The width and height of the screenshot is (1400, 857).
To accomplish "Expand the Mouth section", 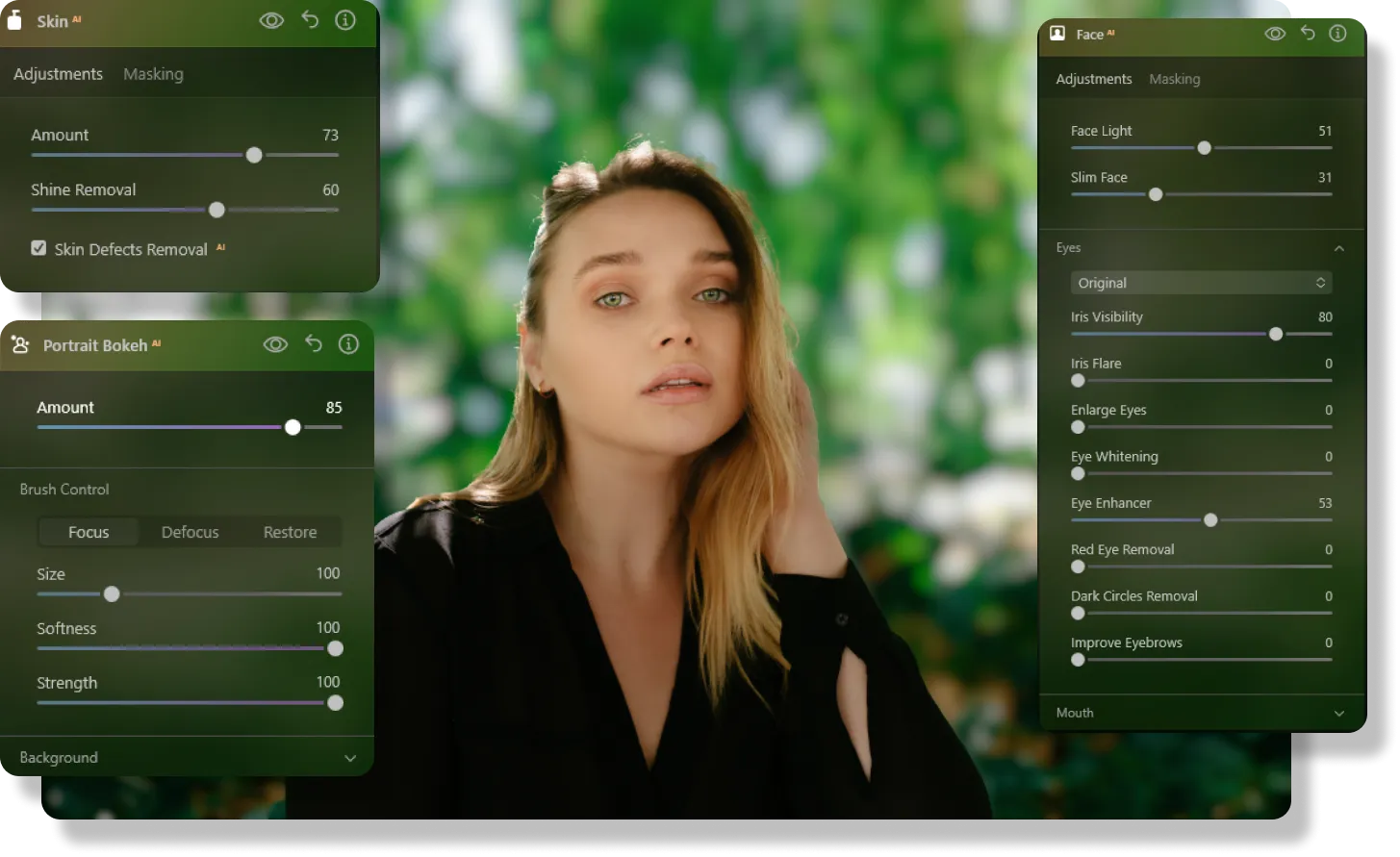I will click(1338, 713).
